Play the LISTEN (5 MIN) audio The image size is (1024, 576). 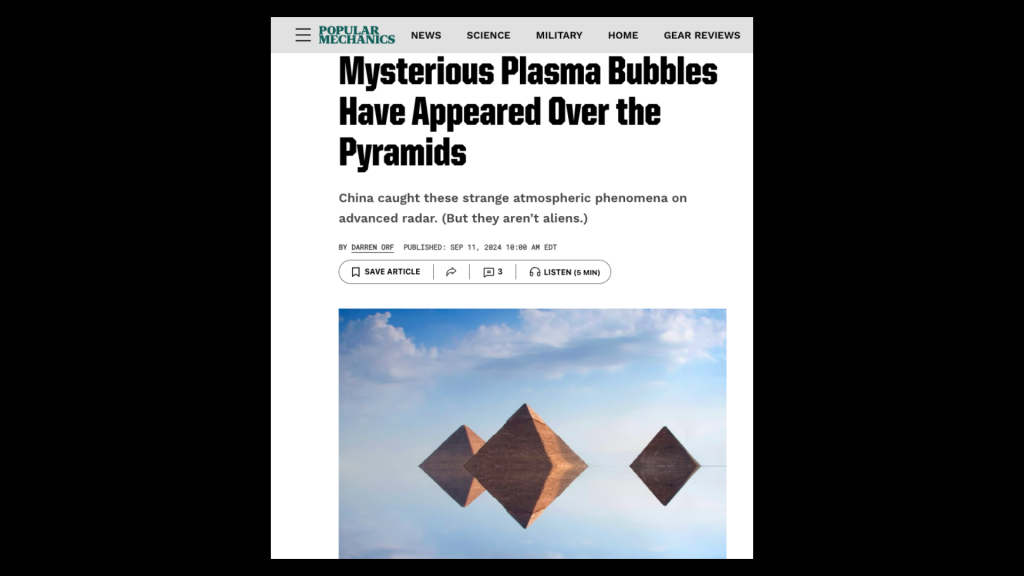571,272
